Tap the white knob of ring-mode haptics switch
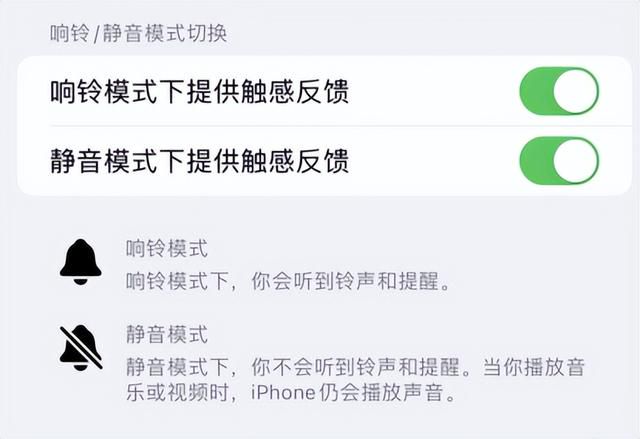Viewport: 640px width, 439px height. coord(576,91)
